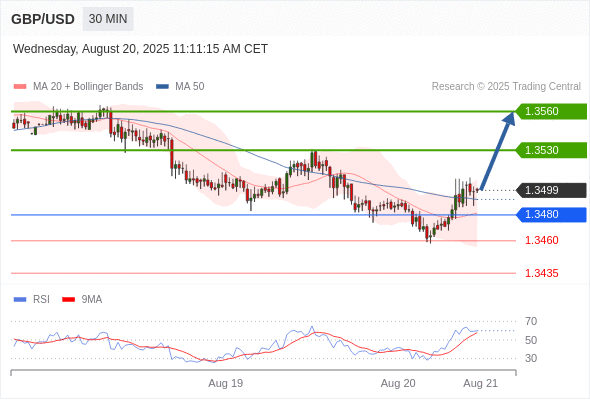Image resolution: width=590 pixels, height=400 pixels.
Task: Click the red 1.3435 support label
Action: 541,273
